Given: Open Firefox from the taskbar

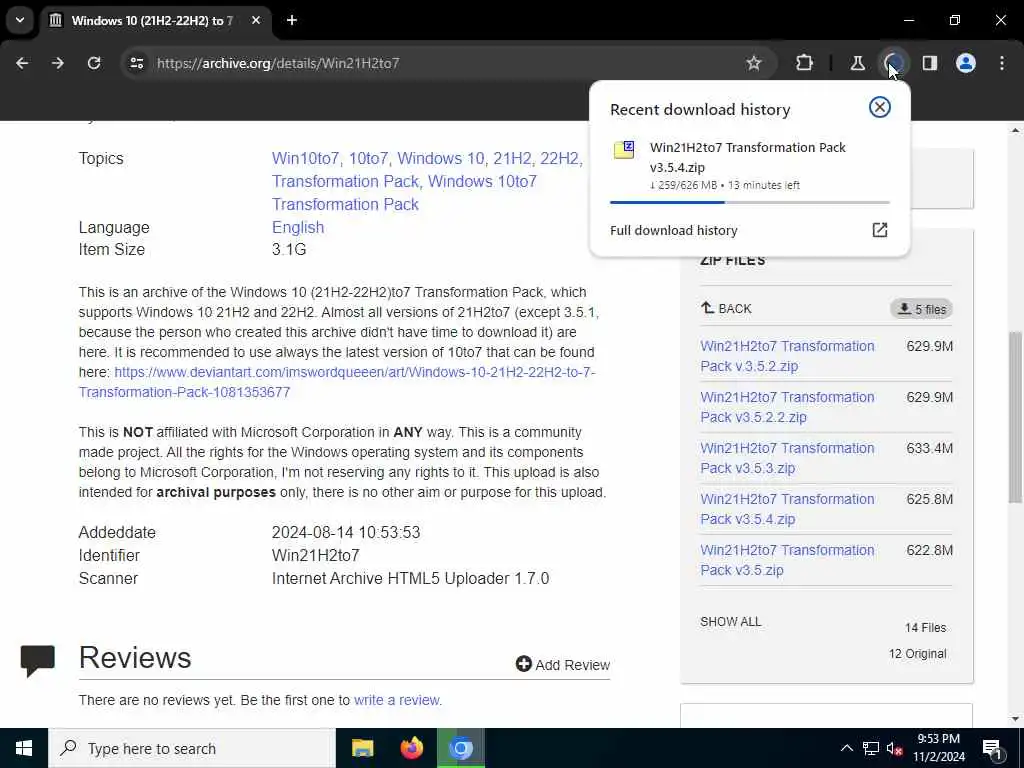Looking at the screenshot, I should click(x=411, y=748).
